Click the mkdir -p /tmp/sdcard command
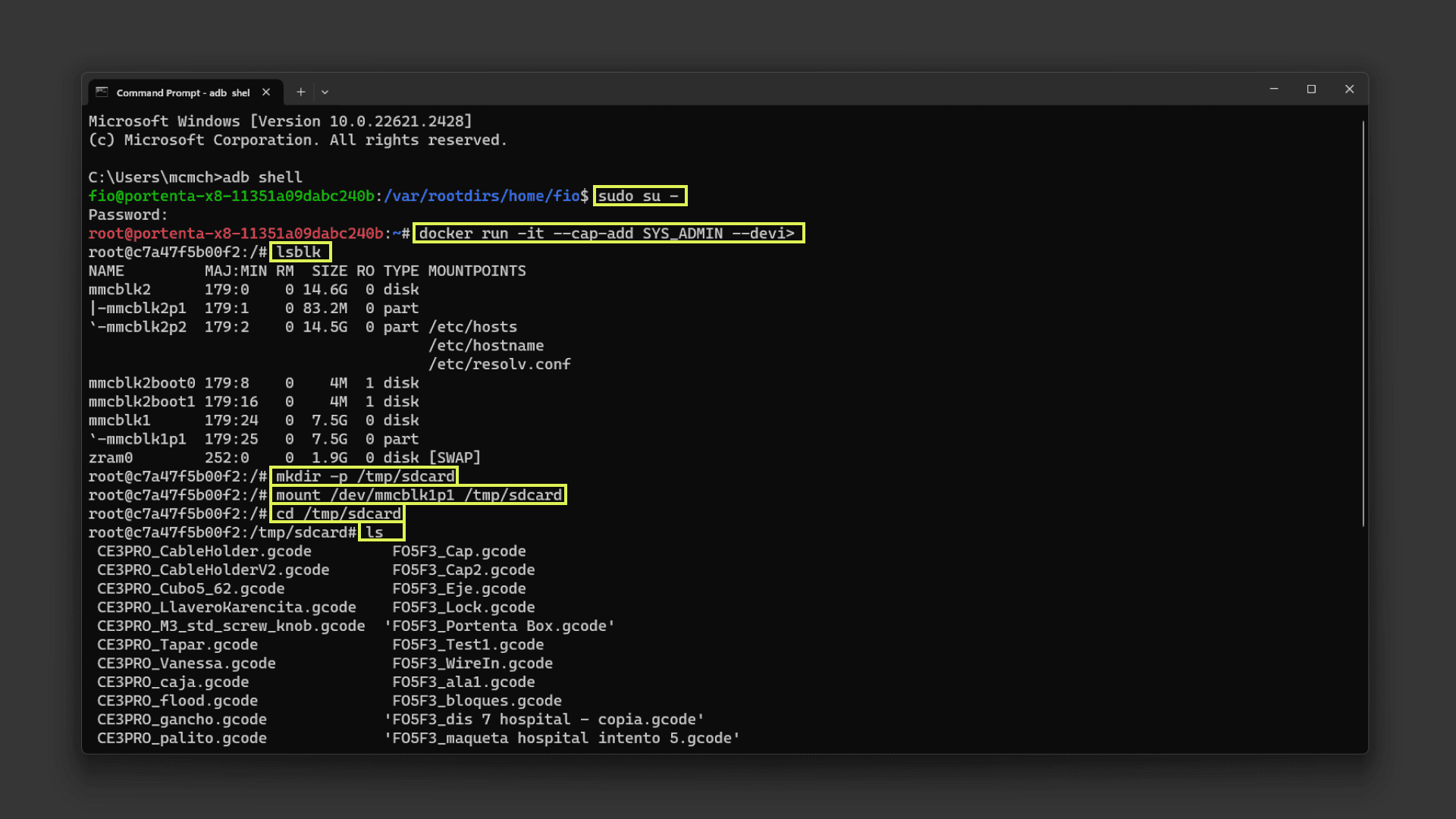The width and height of the screenshot is (1456, 819). (365, 476)
